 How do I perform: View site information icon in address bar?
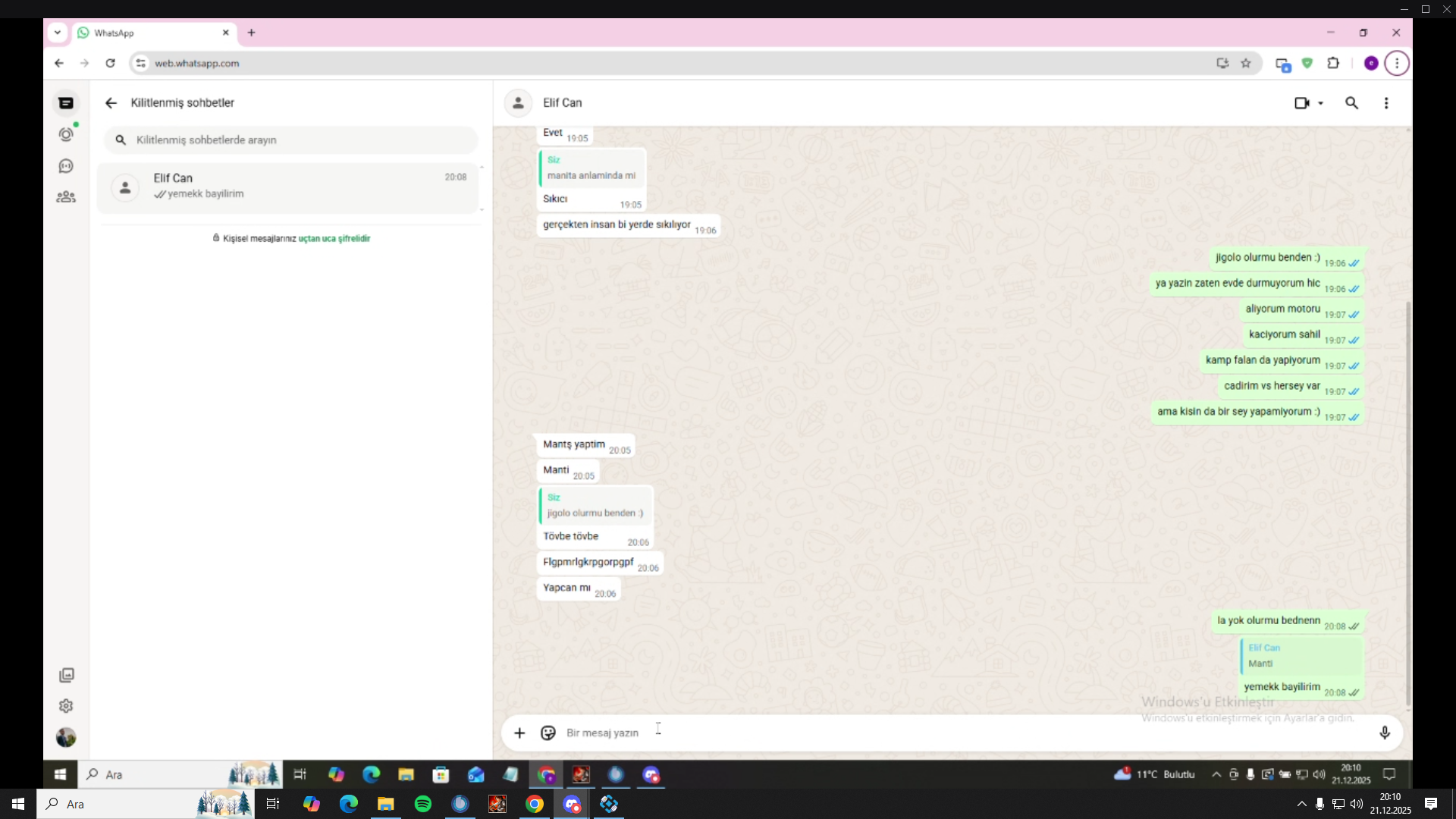[140, 63]
